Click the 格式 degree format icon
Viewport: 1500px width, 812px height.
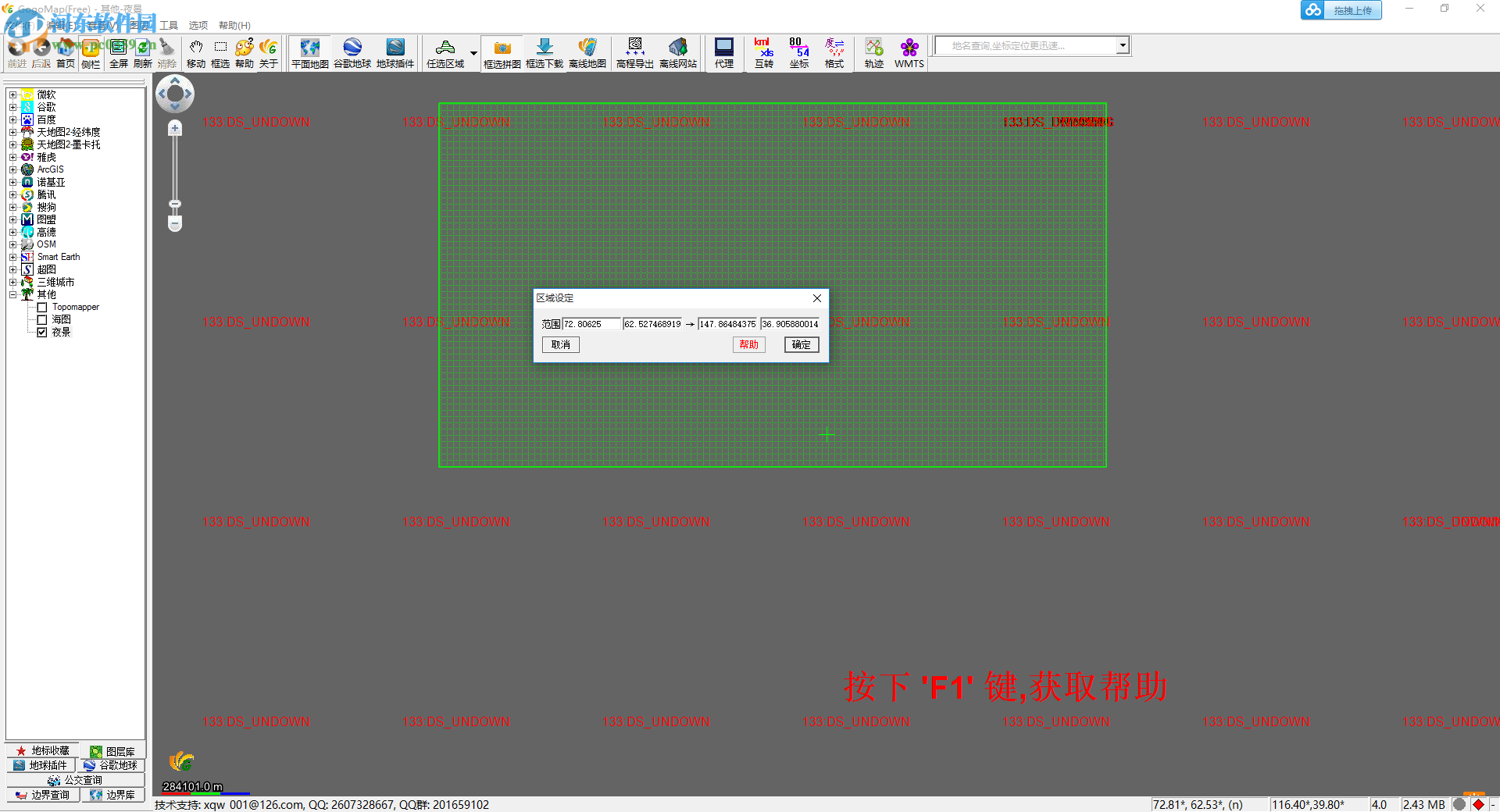[834, 53]
